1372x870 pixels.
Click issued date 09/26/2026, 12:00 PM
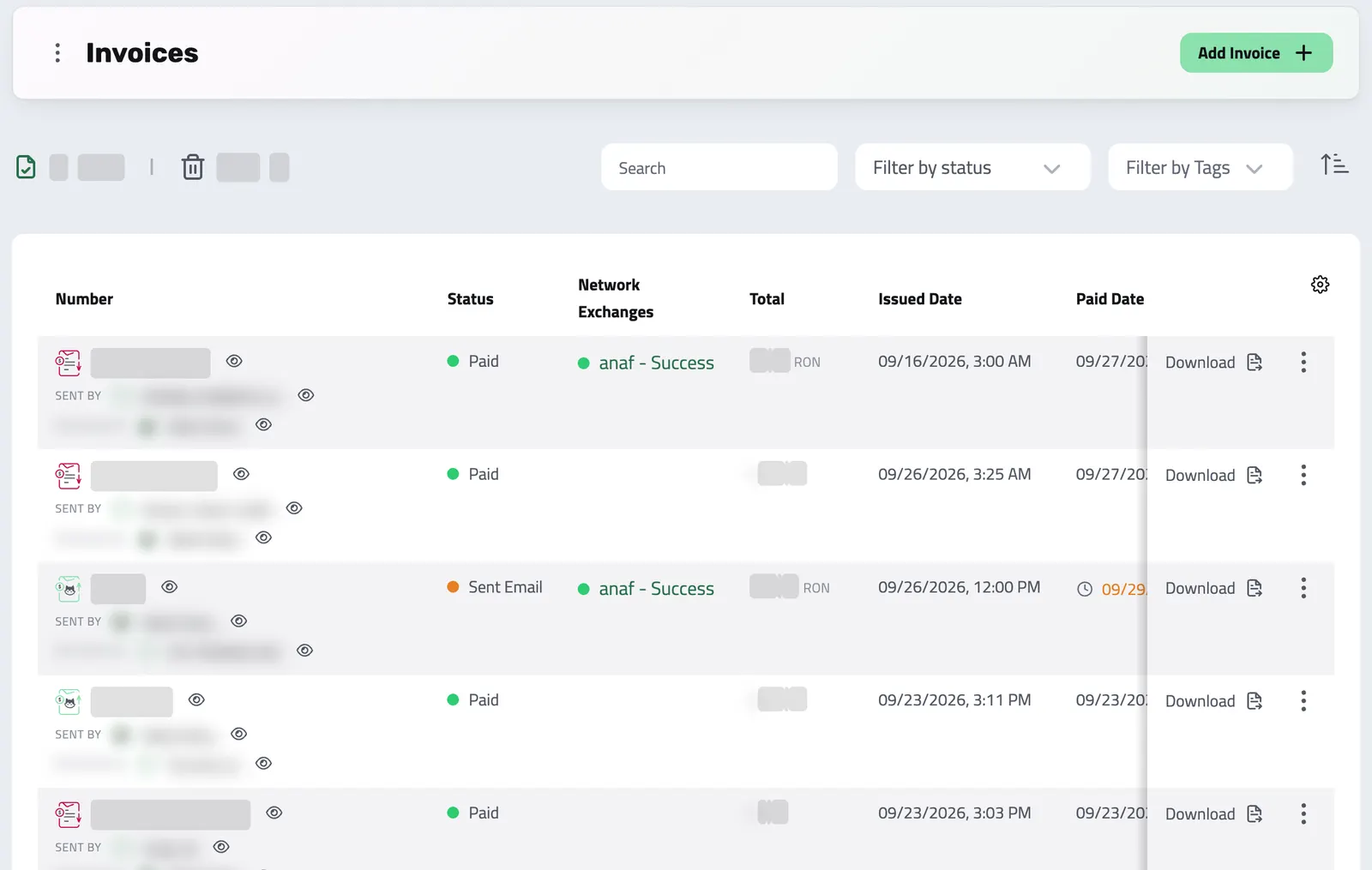959,587
